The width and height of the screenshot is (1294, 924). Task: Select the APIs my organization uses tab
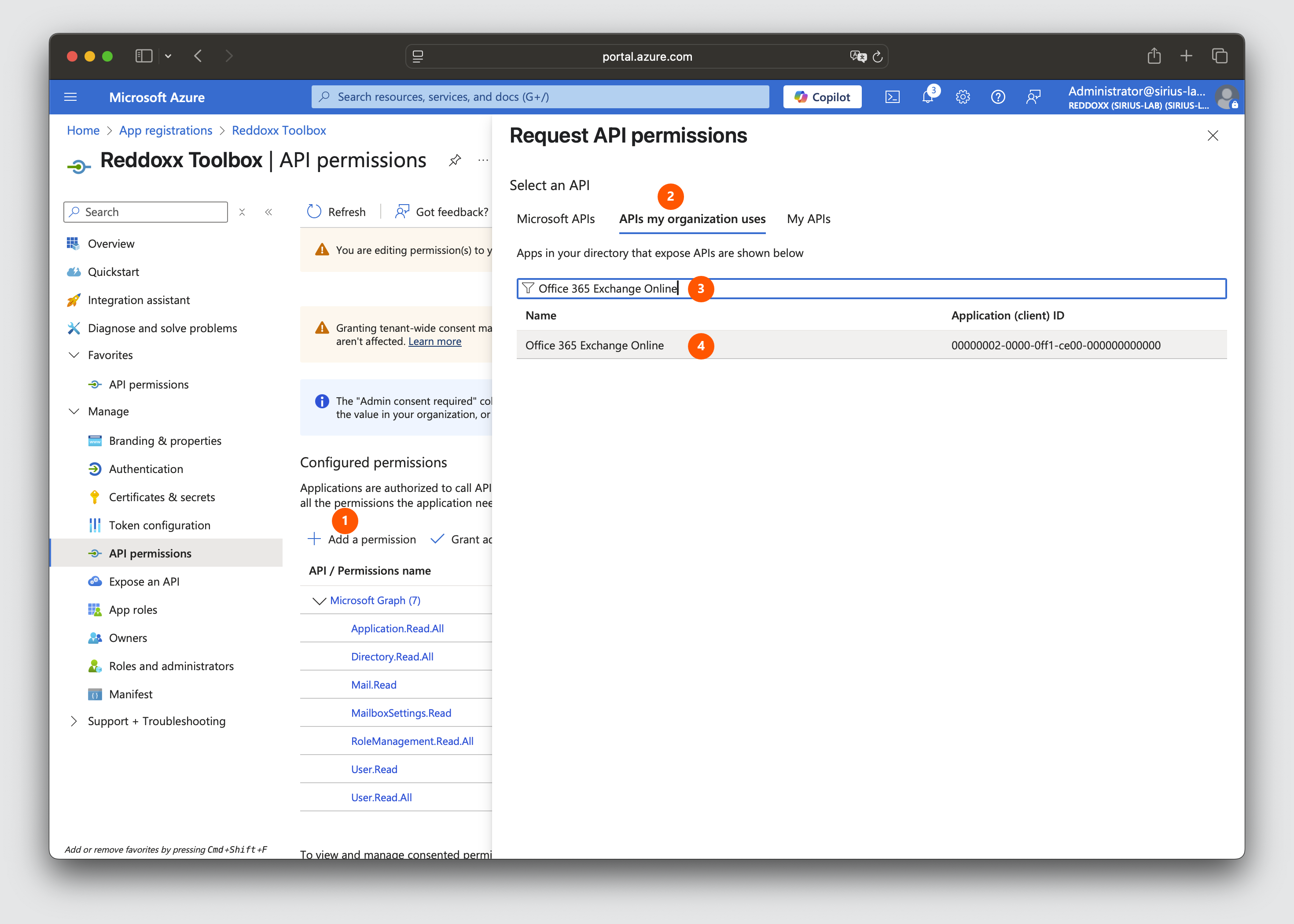[x=692, y=219]
